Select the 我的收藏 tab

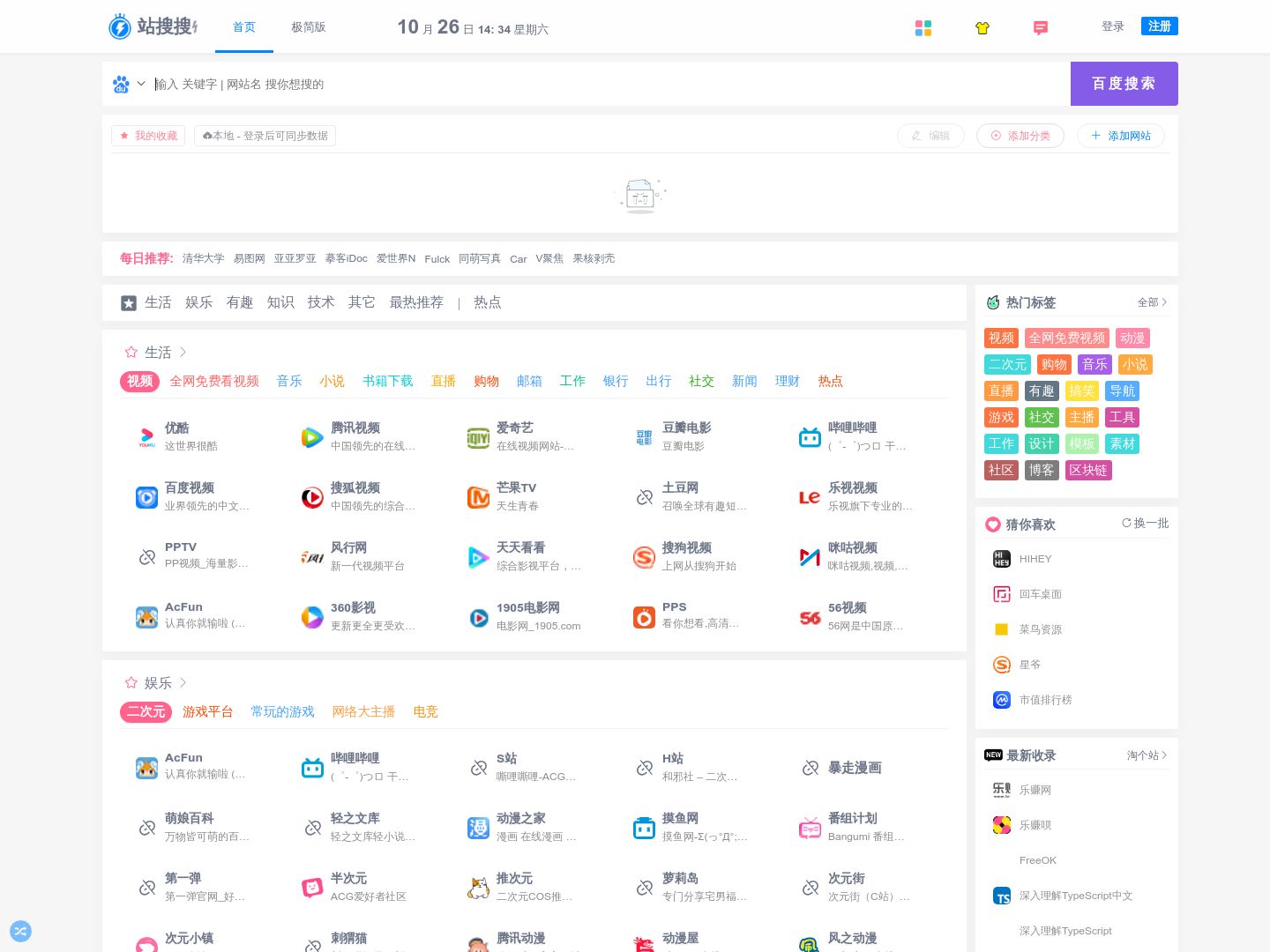pos(148,136)
